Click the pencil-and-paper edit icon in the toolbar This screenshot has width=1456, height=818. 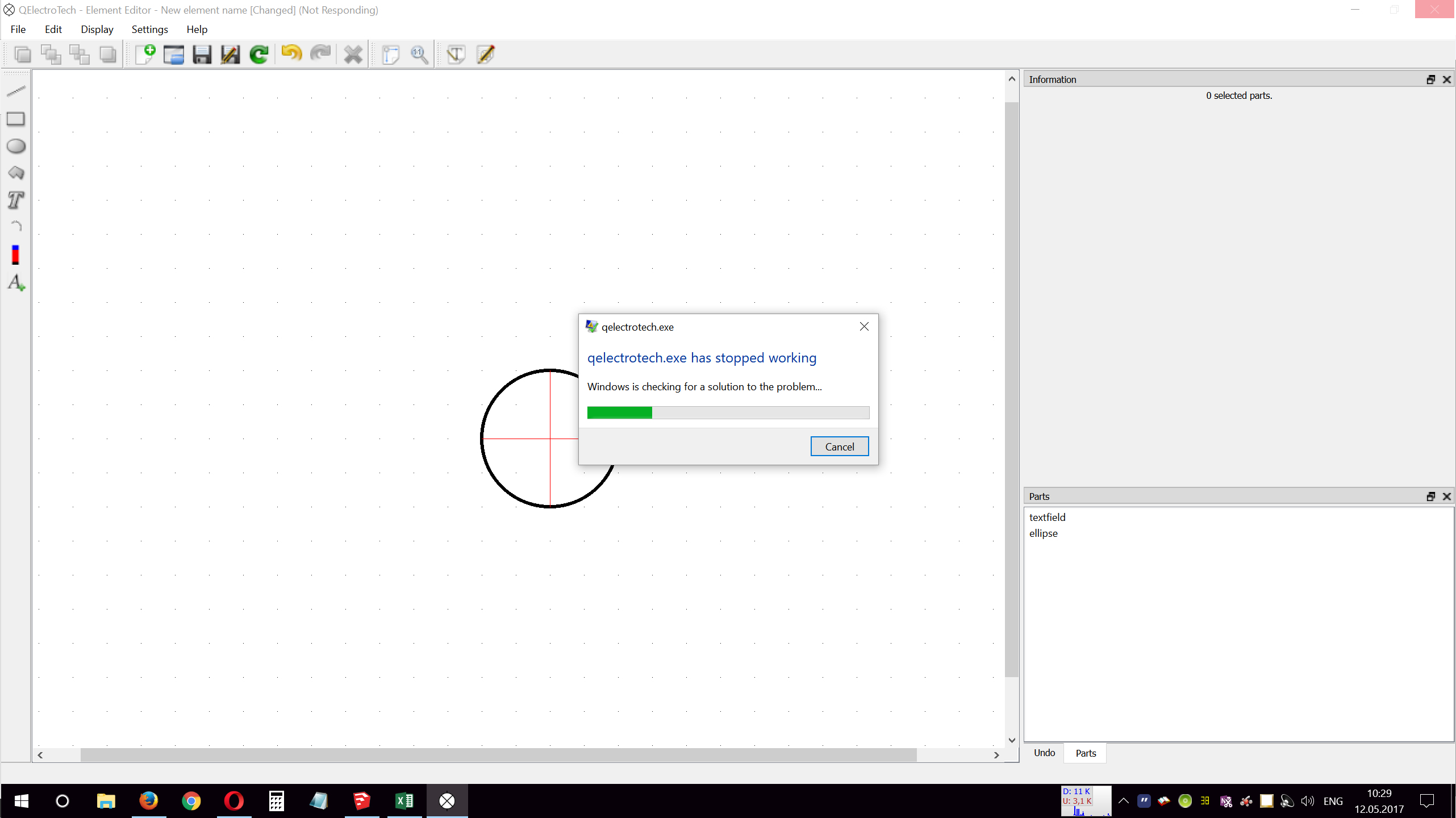(485, 55)
